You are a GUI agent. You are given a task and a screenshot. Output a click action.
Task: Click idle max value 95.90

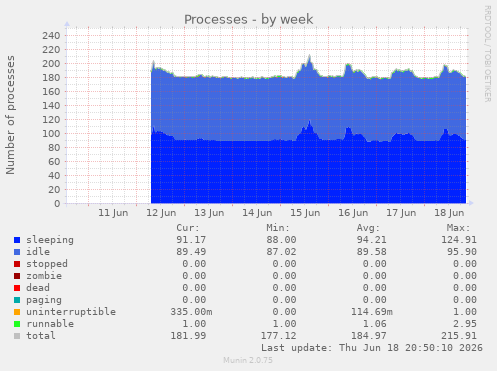click(x=462, y=252)
